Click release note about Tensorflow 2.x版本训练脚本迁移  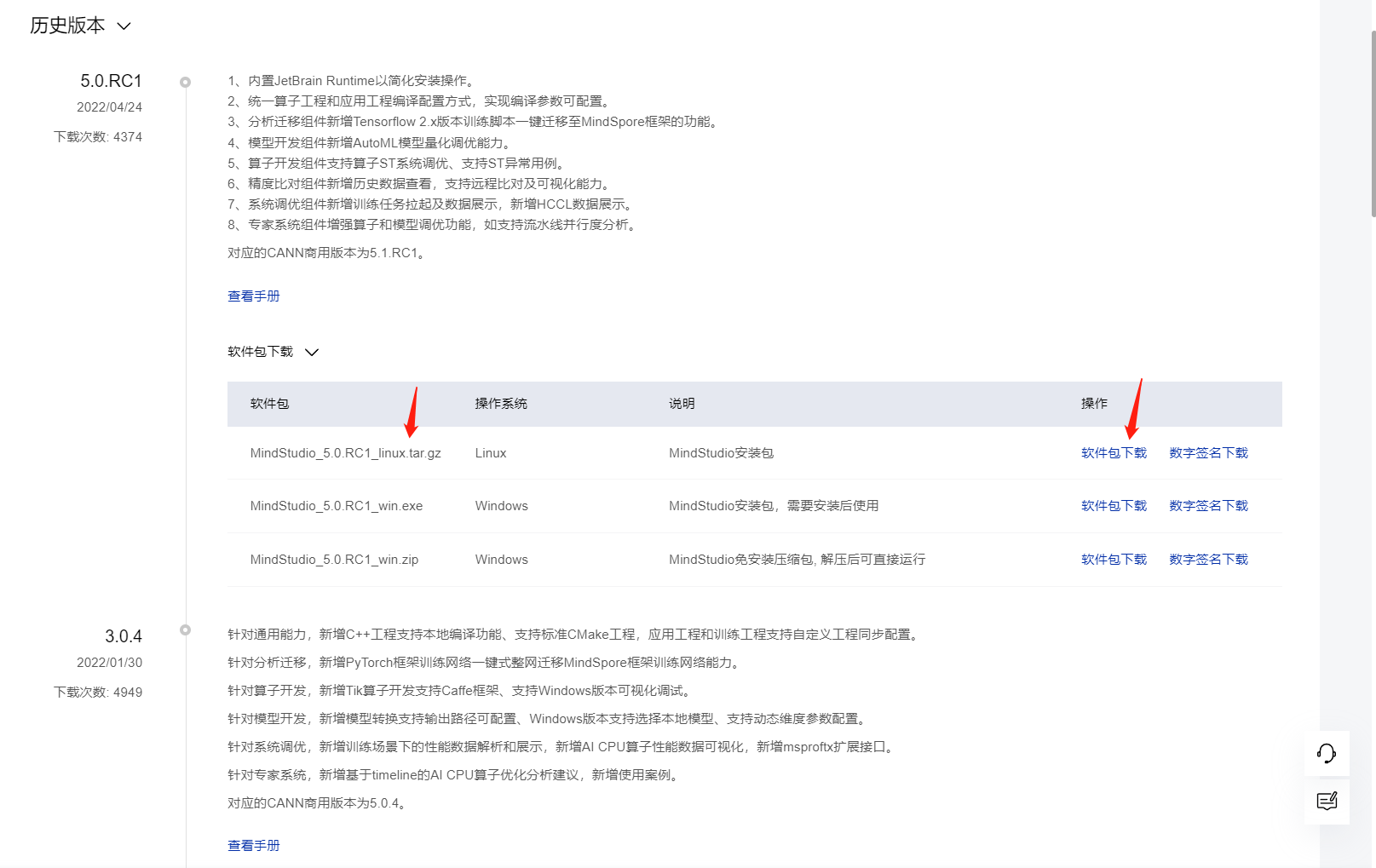475,122
